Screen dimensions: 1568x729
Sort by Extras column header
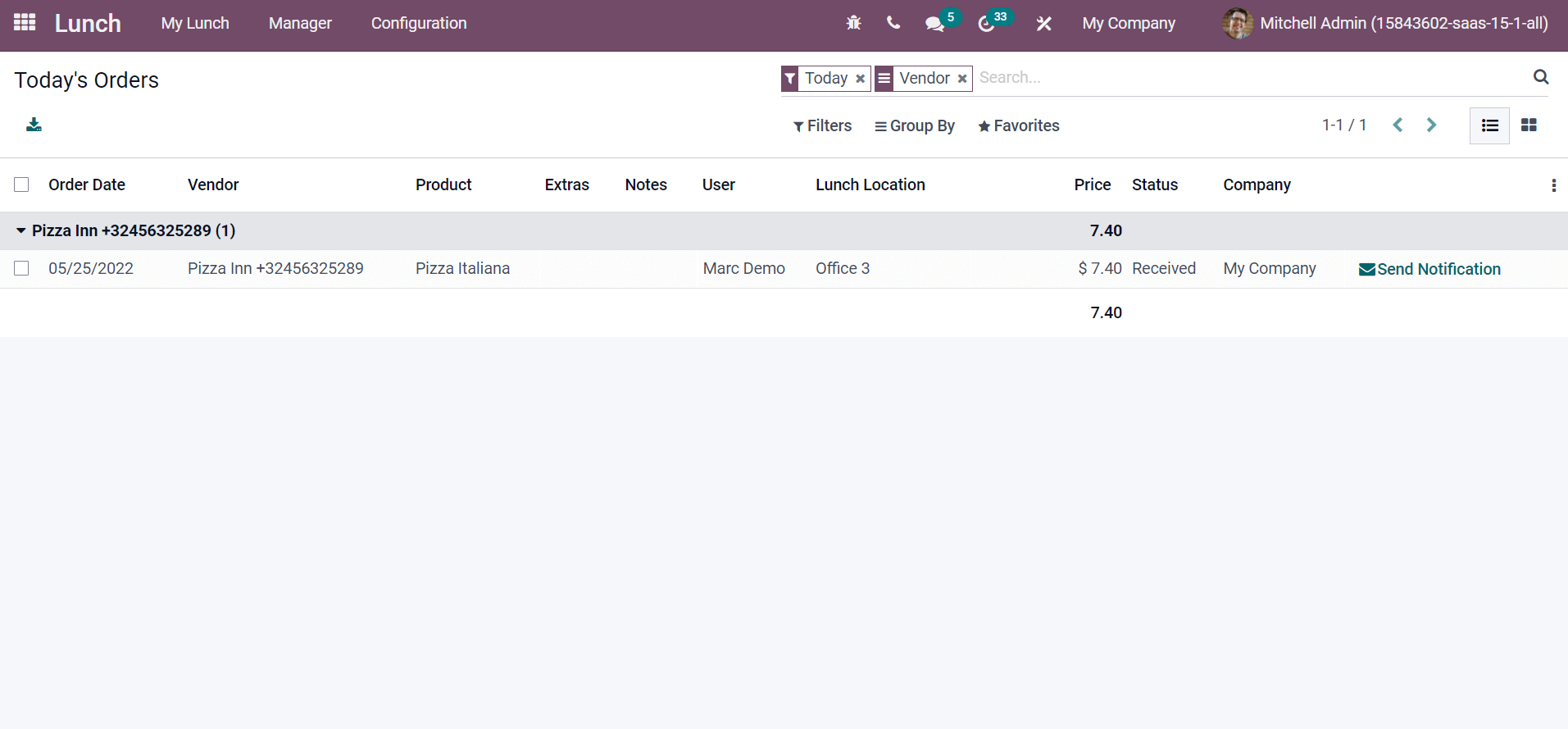coord(567,185)
